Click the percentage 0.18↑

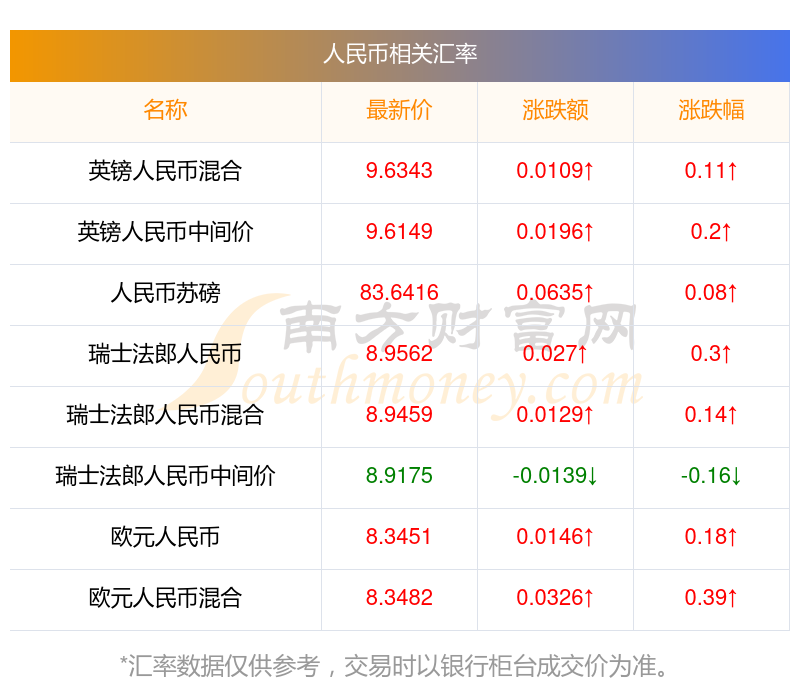point(711,537)
